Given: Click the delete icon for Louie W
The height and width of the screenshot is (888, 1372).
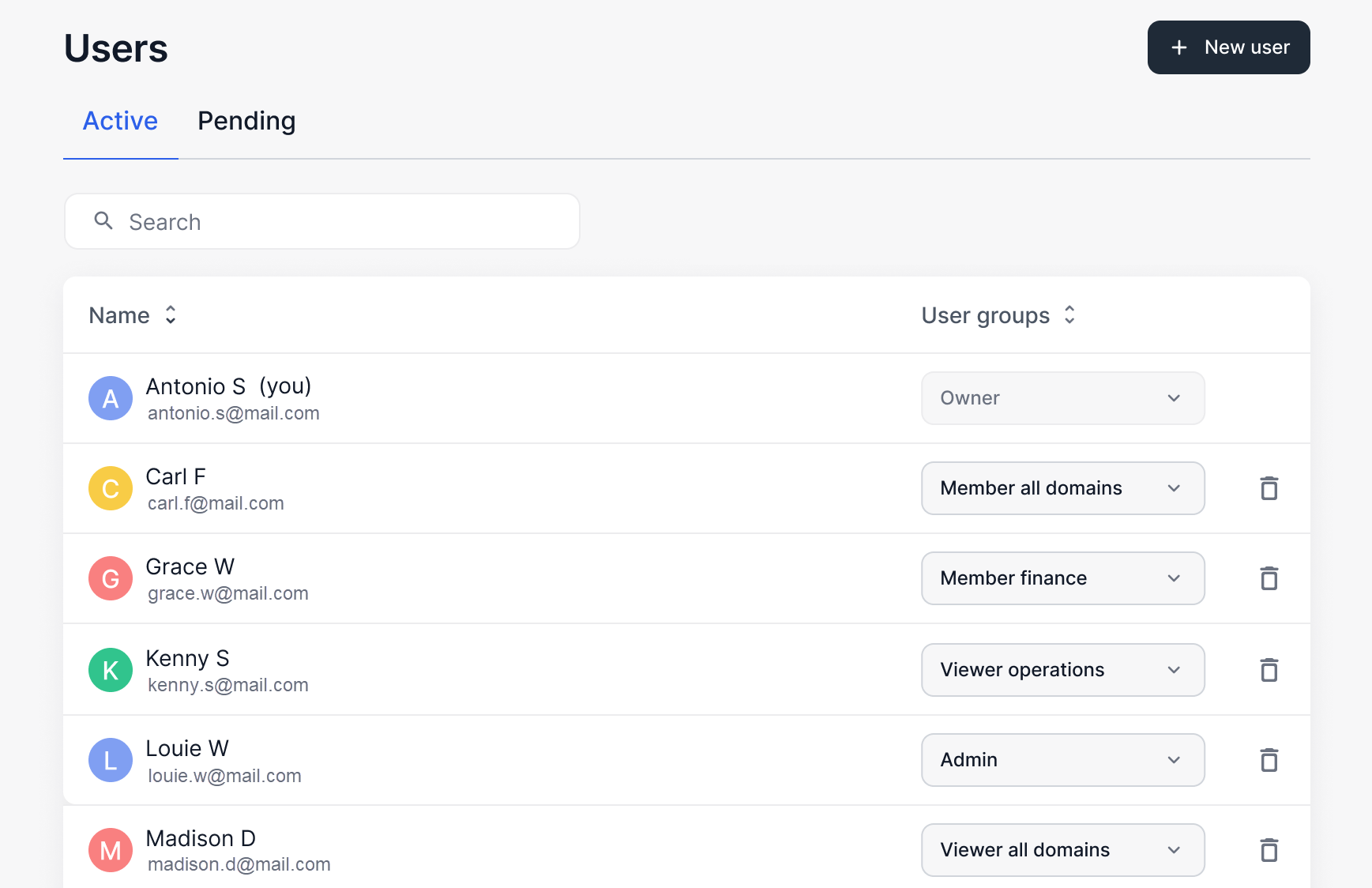Looking at the screenshot, I should 1269,760.
